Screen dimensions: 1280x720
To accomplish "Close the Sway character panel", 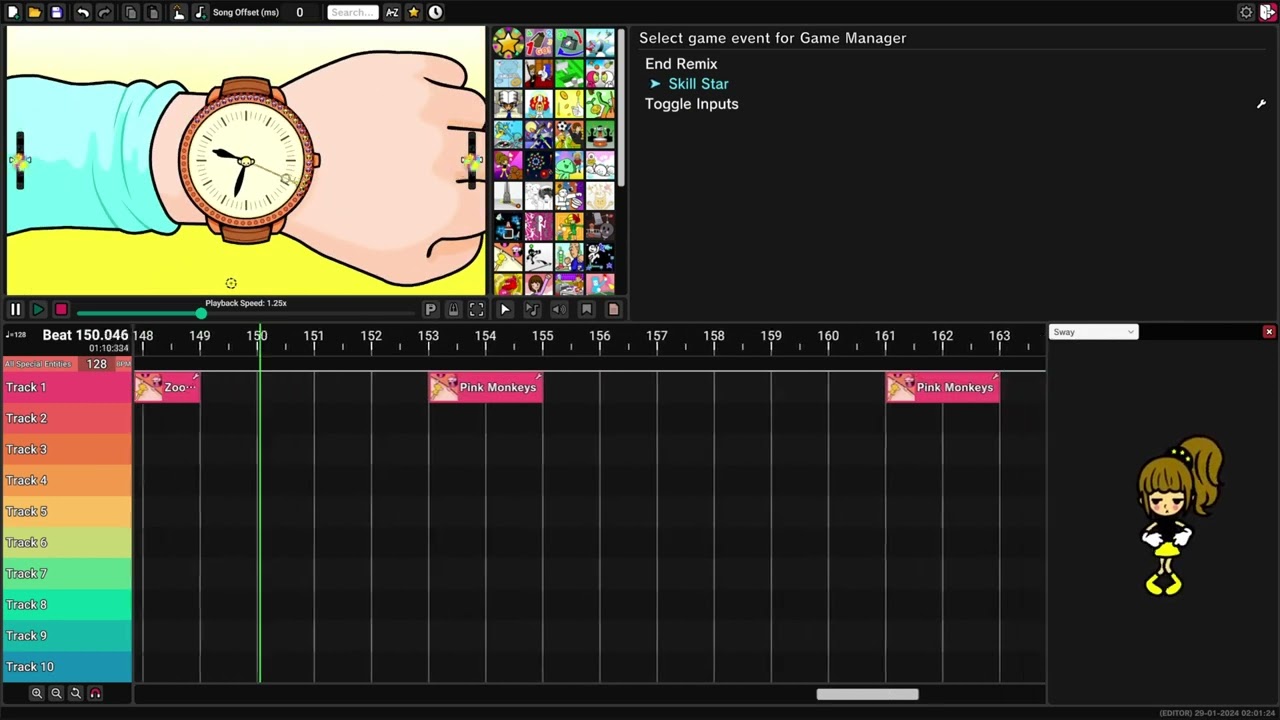I will (1269, 332).
